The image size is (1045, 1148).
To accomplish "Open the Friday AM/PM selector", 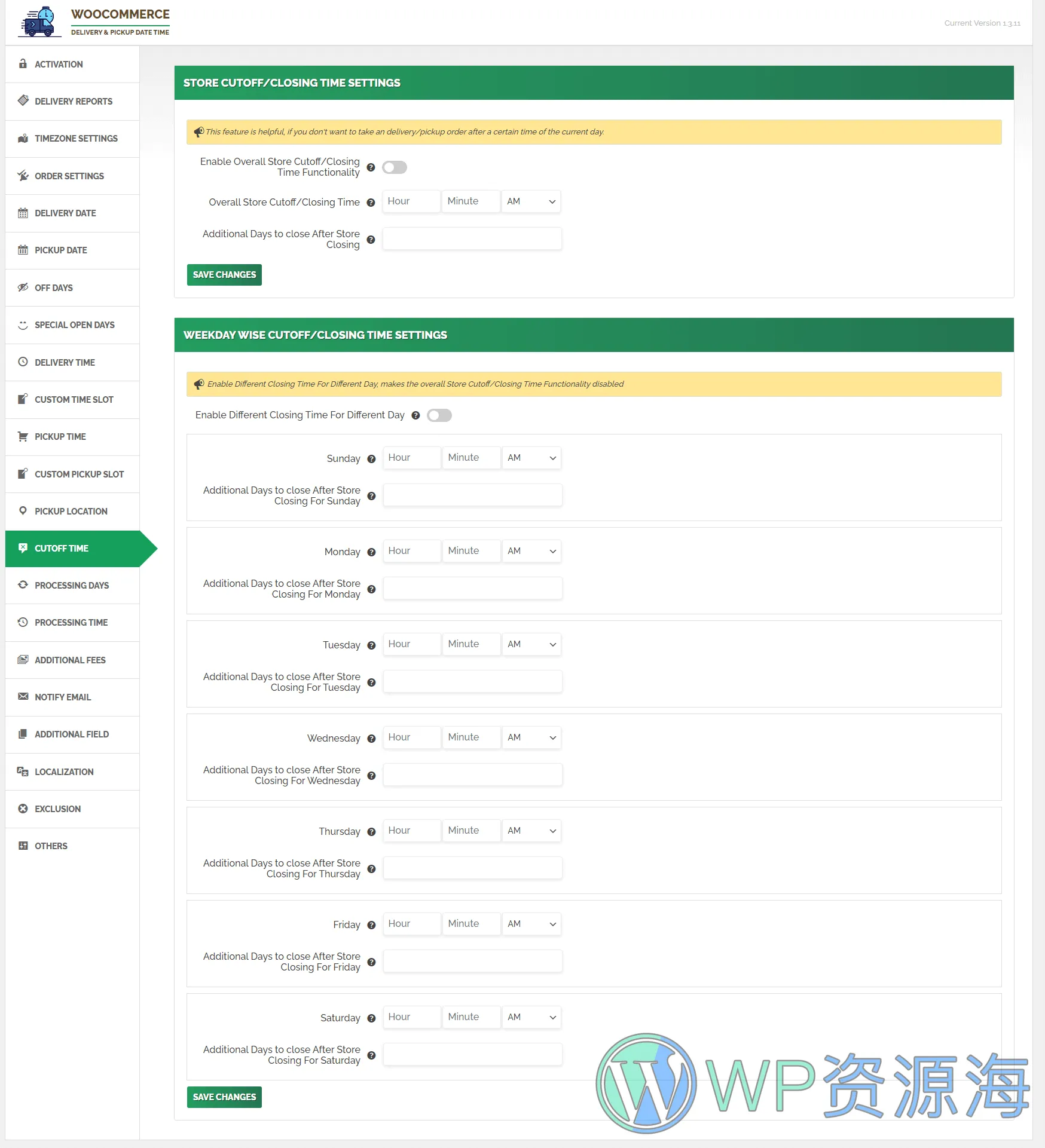I will tap(531, 924).
